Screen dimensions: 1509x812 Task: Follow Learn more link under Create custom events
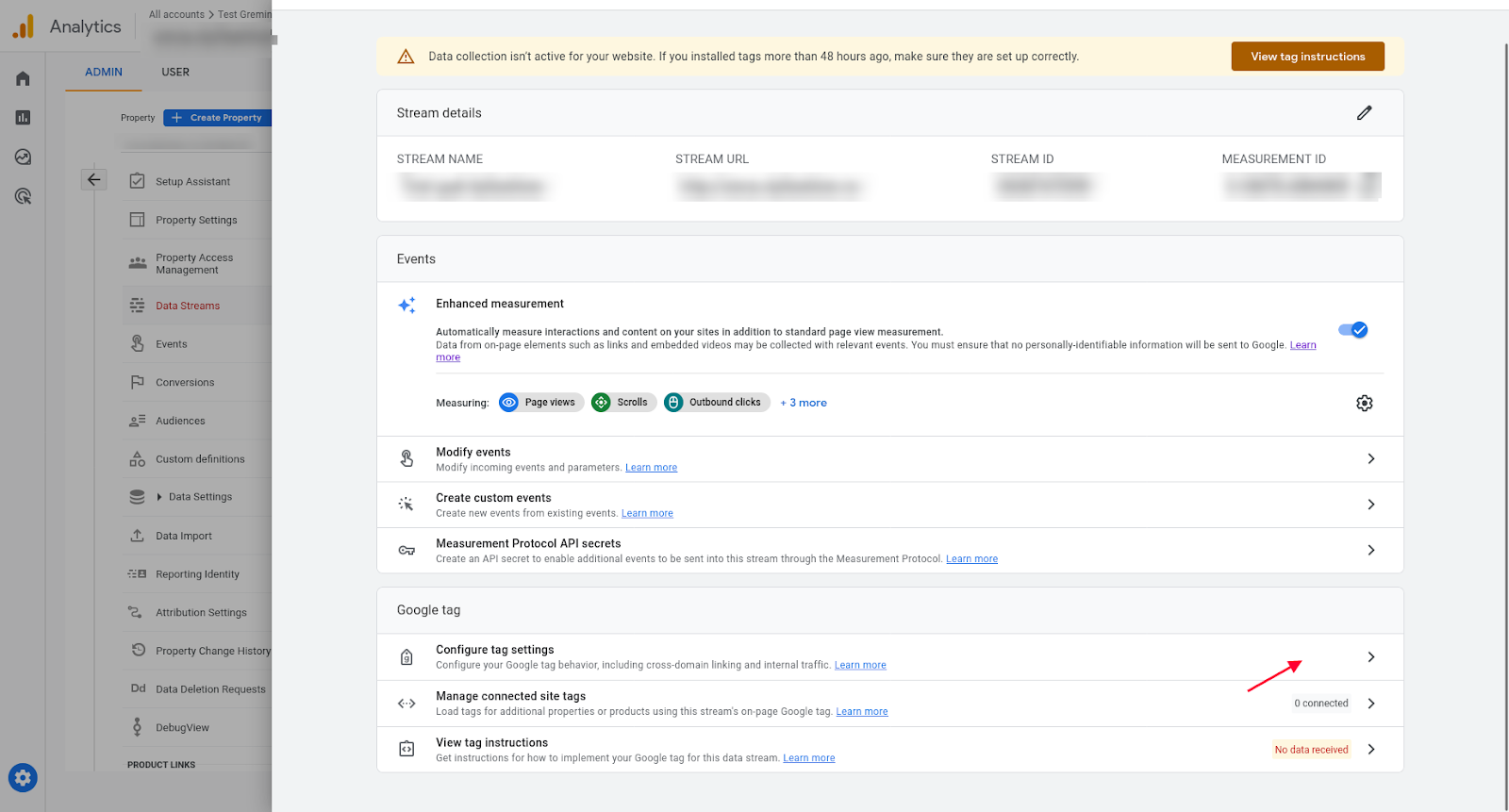pyautogui.click(x=647, y=514)
